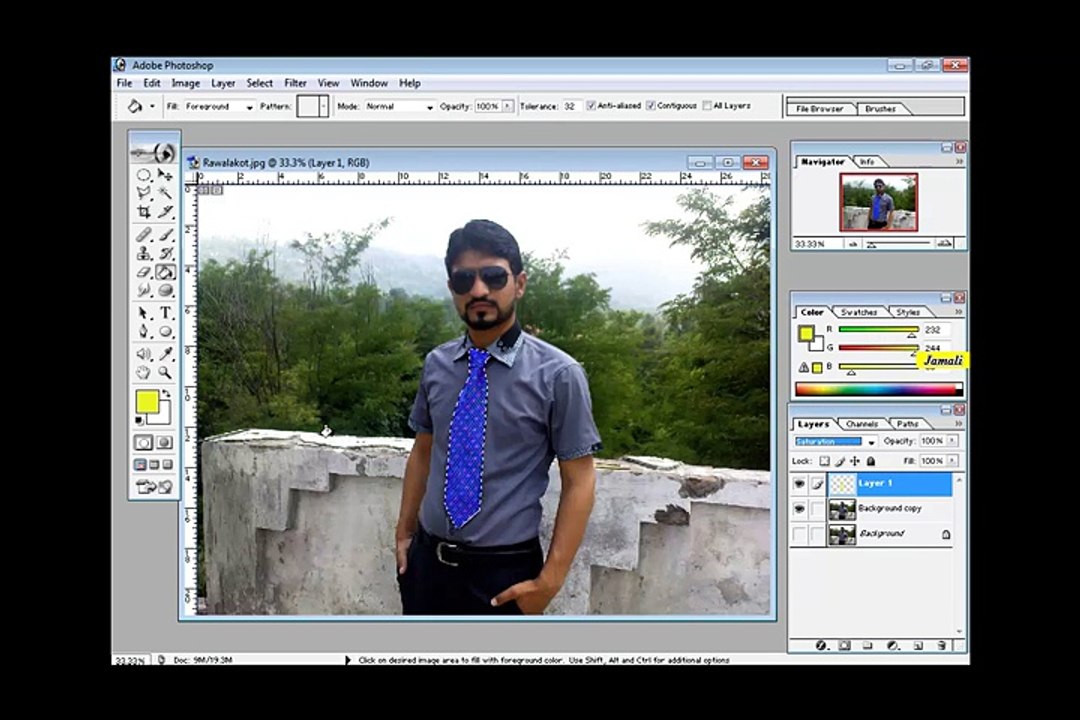Screen dimensions: 1080x720
Task: Select the Healing Brush tool
Action: [x=144, y=235]
